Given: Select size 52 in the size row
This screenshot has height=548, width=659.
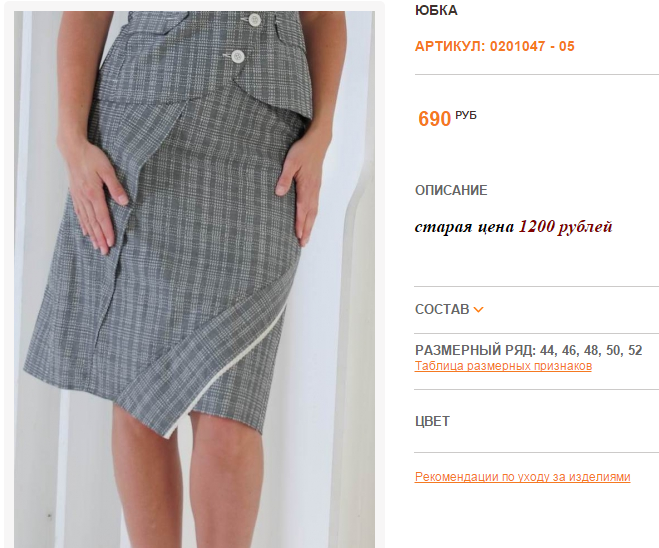Looking at the screenshot, I should (635, 350).
